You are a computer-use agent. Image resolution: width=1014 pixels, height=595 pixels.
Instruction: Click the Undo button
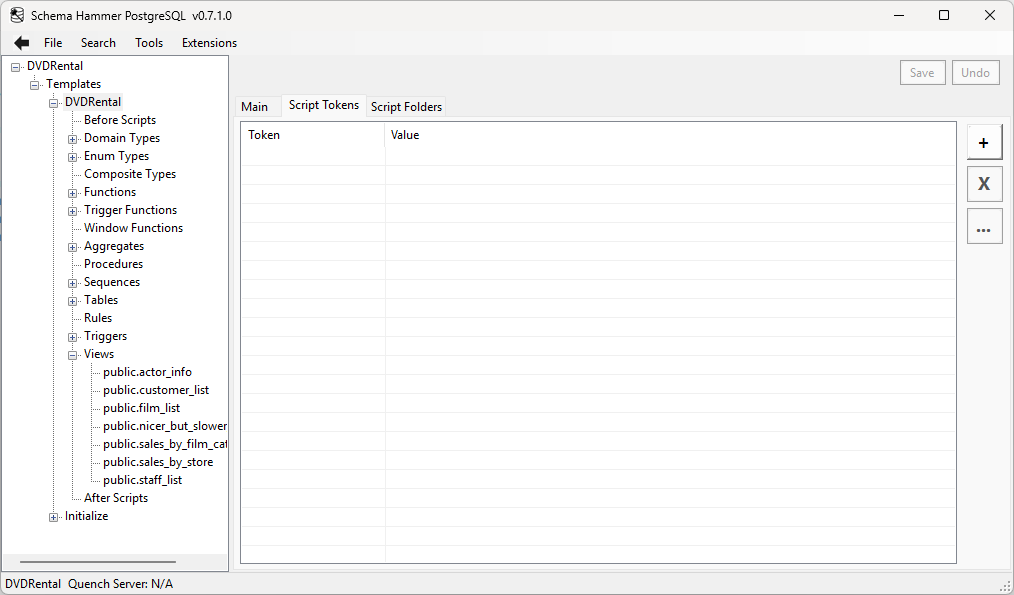975,72
